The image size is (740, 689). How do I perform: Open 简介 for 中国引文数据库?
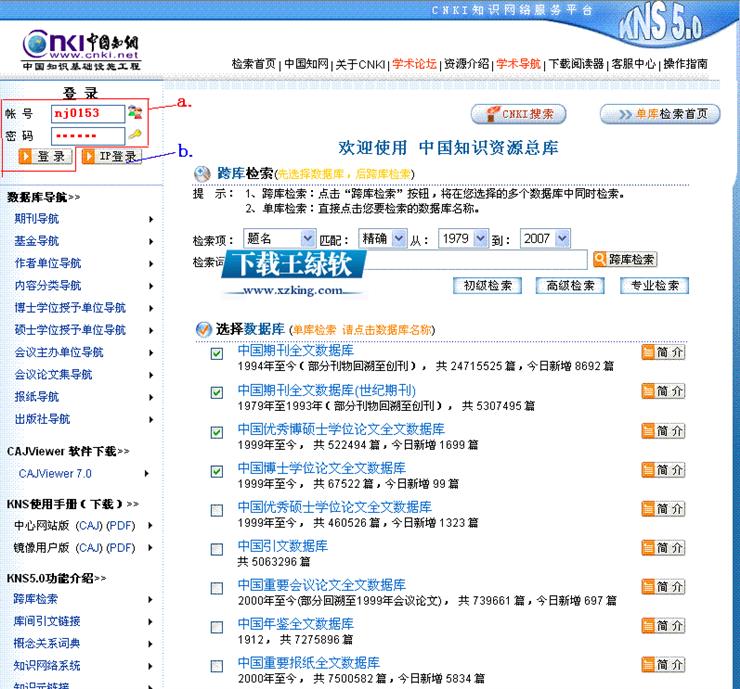click(x=663, y=548)
